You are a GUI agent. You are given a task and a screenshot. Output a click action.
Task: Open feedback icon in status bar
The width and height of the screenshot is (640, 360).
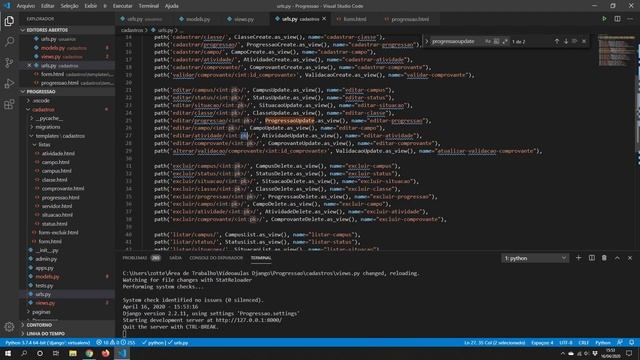click(620, 342)
